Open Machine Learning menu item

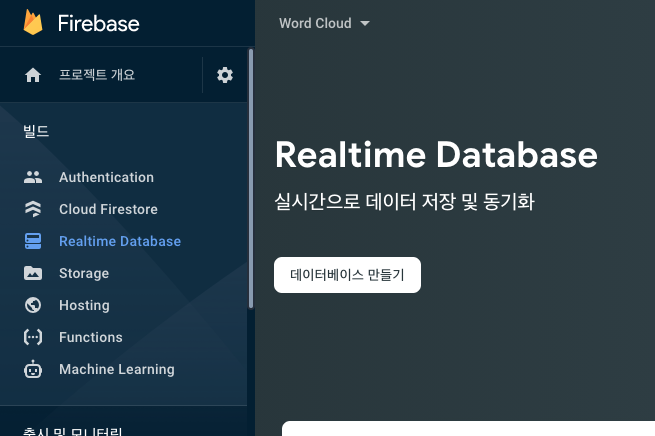click(117, 369)
